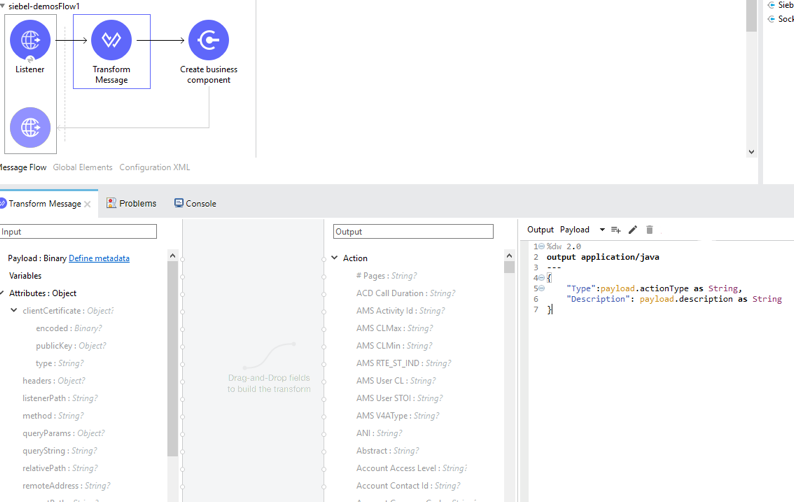The height and width of the screenshot is (502, 794).
Task: Click the Define metadata link
Action: click(99, 258)
